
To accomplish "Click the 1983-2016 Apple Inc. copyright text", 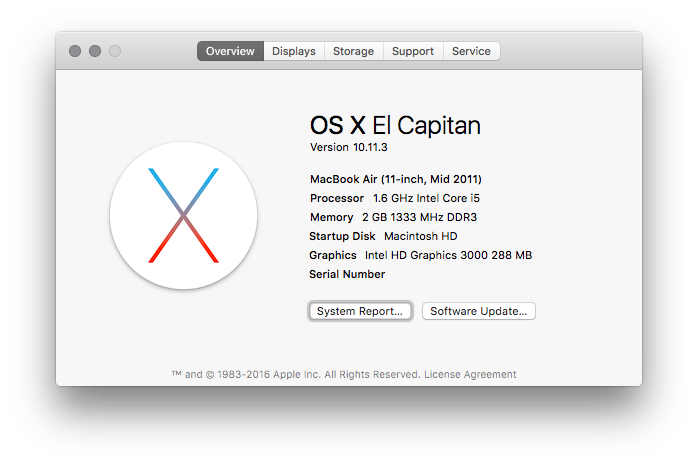I will tap(296, 374).
